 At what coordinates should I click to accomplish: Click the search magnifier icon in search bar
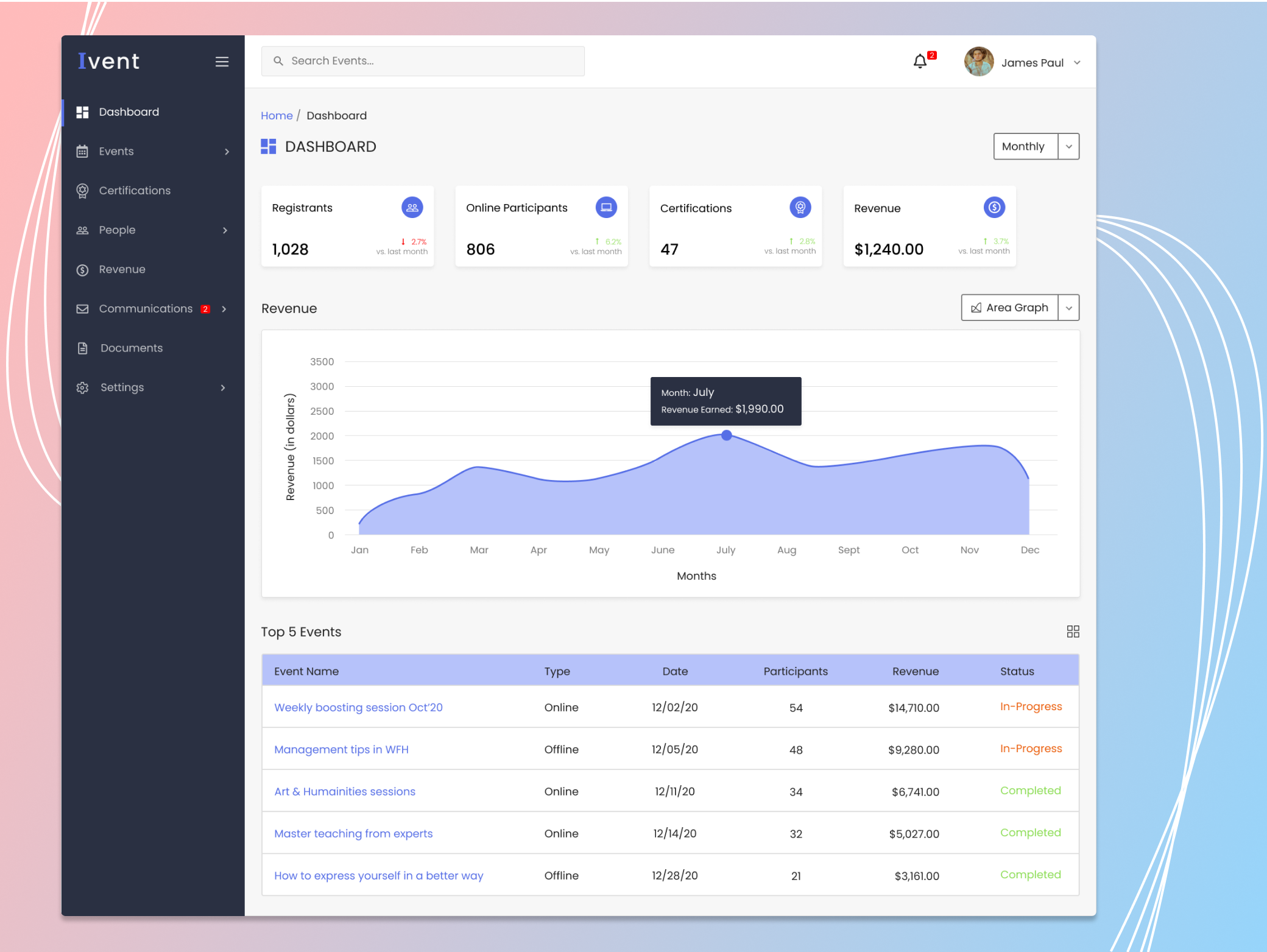coord(278,61)
